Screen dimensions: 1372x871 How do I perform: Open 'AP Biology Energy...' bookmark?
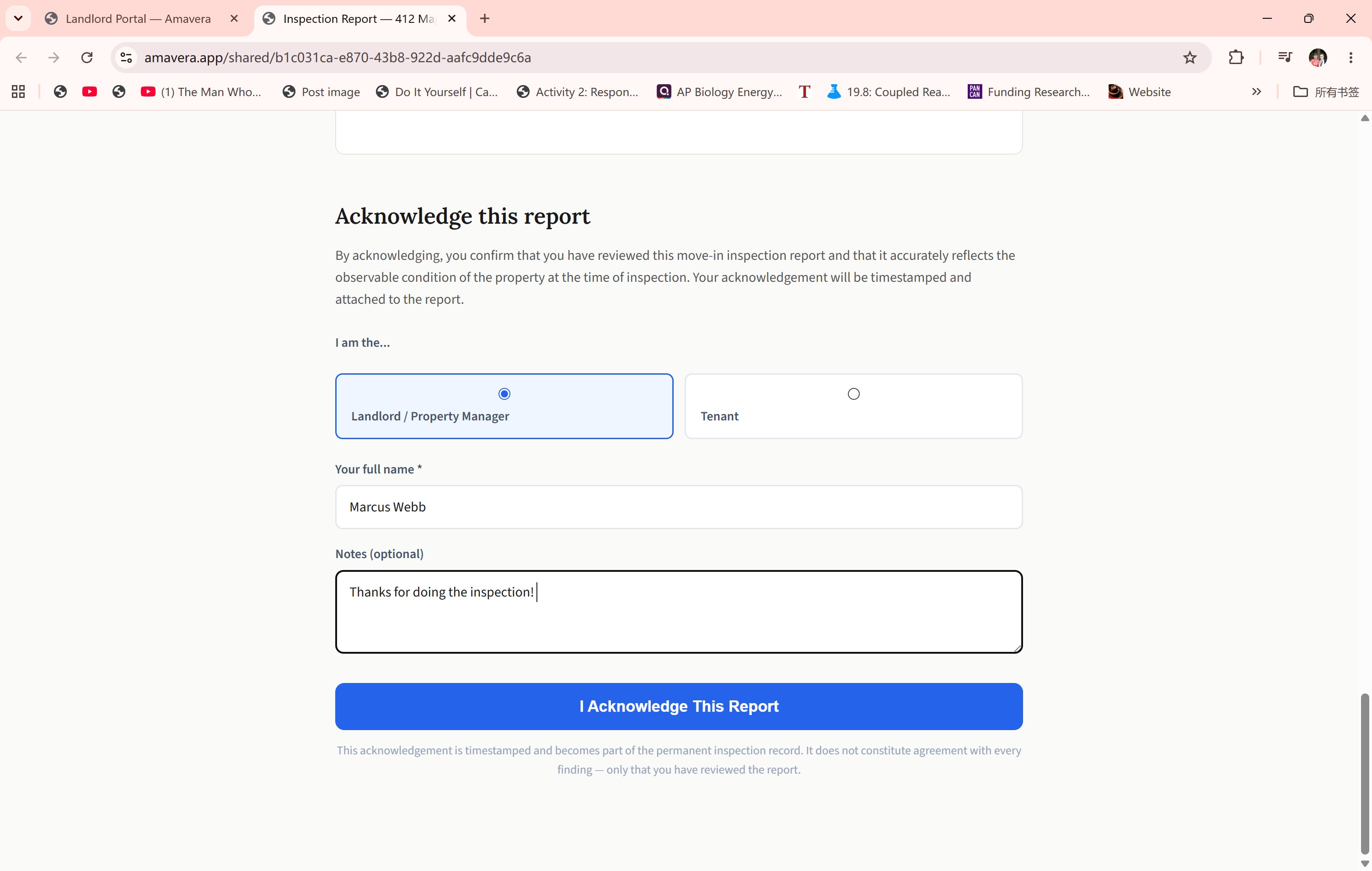pyautogui.click(x=719, y=92)
